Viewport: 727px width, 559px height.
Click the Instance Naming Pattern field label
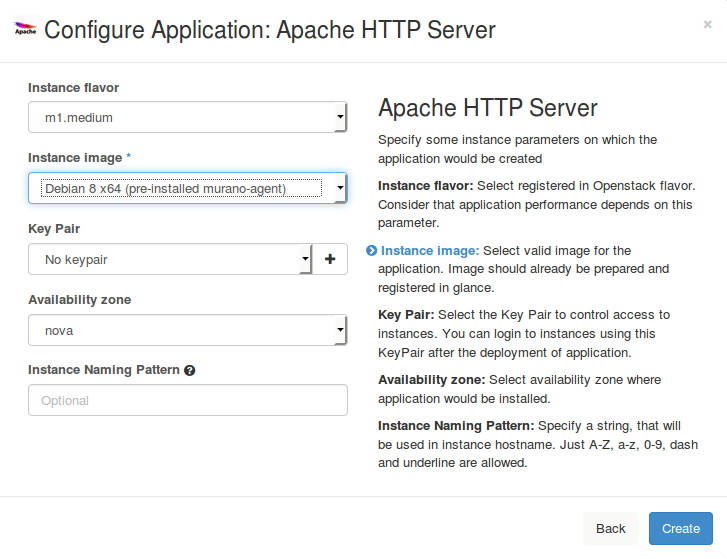[104, 370]
